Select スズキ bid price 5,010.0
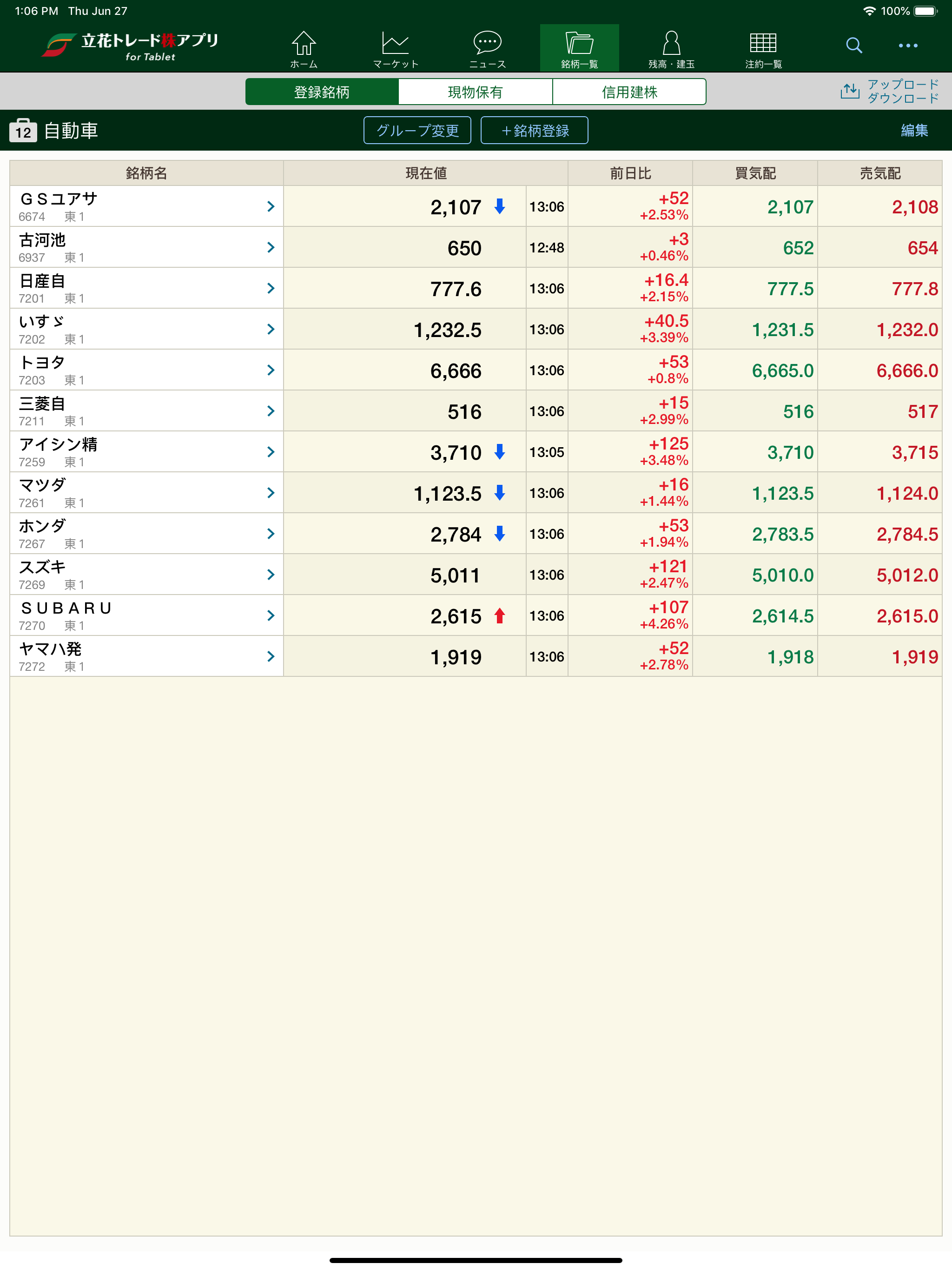 click(x=783, y=575)
